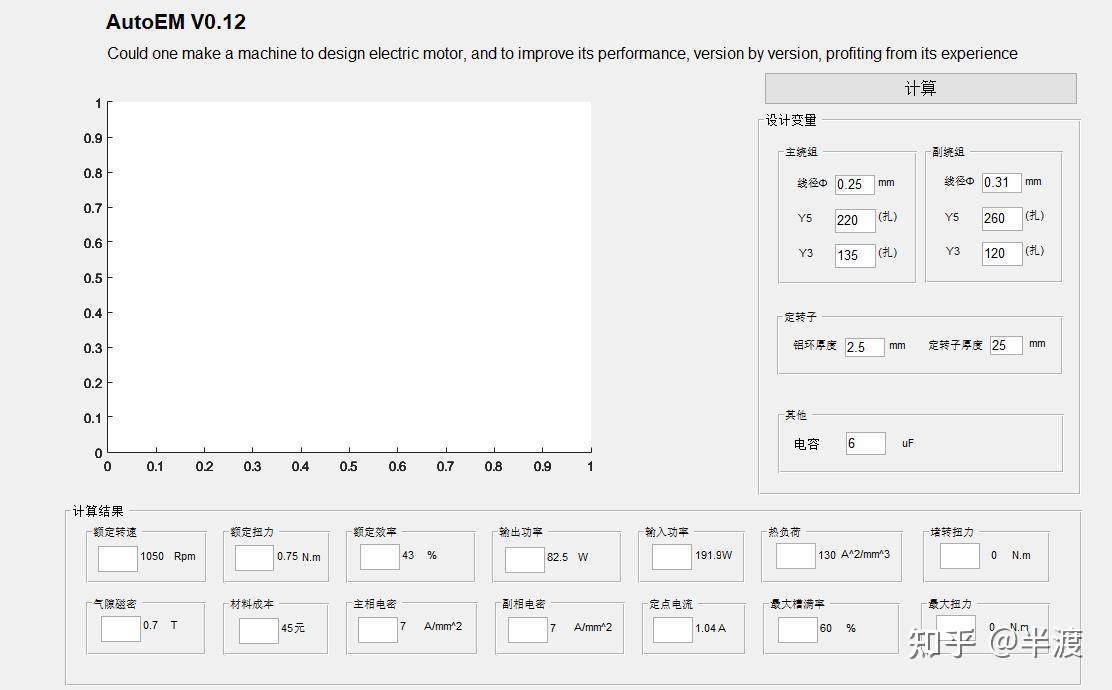Viewport: 1112px width, 690px height.
Task: Click the 额定转速 result box
Action: (x=118, y=558)
